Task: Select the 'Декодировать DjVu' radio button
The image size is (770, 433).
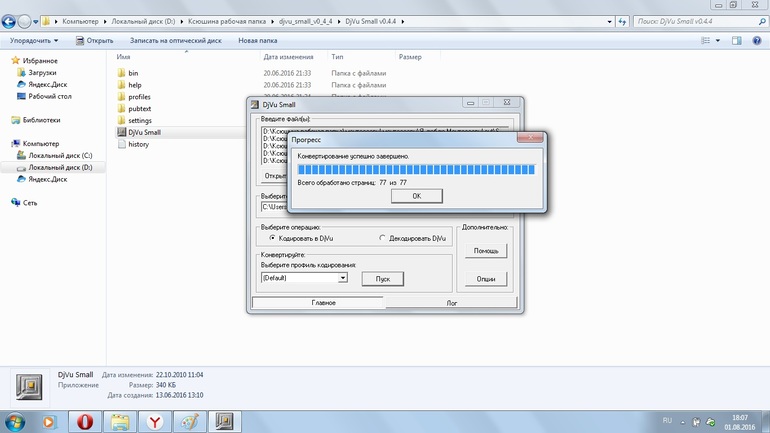Action: click(382, 238)
